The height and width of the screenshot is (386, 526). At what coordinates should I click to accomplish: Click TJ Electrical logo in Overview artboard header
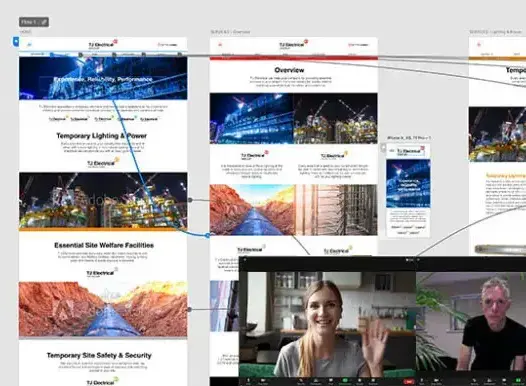(293, 45)
